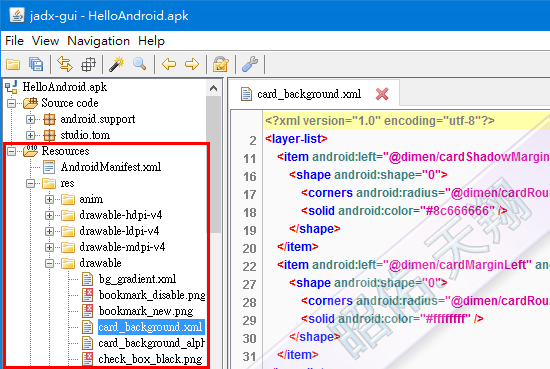Expand the android.support package
Screen dimensions: 550x369
(x=31, y=119)
